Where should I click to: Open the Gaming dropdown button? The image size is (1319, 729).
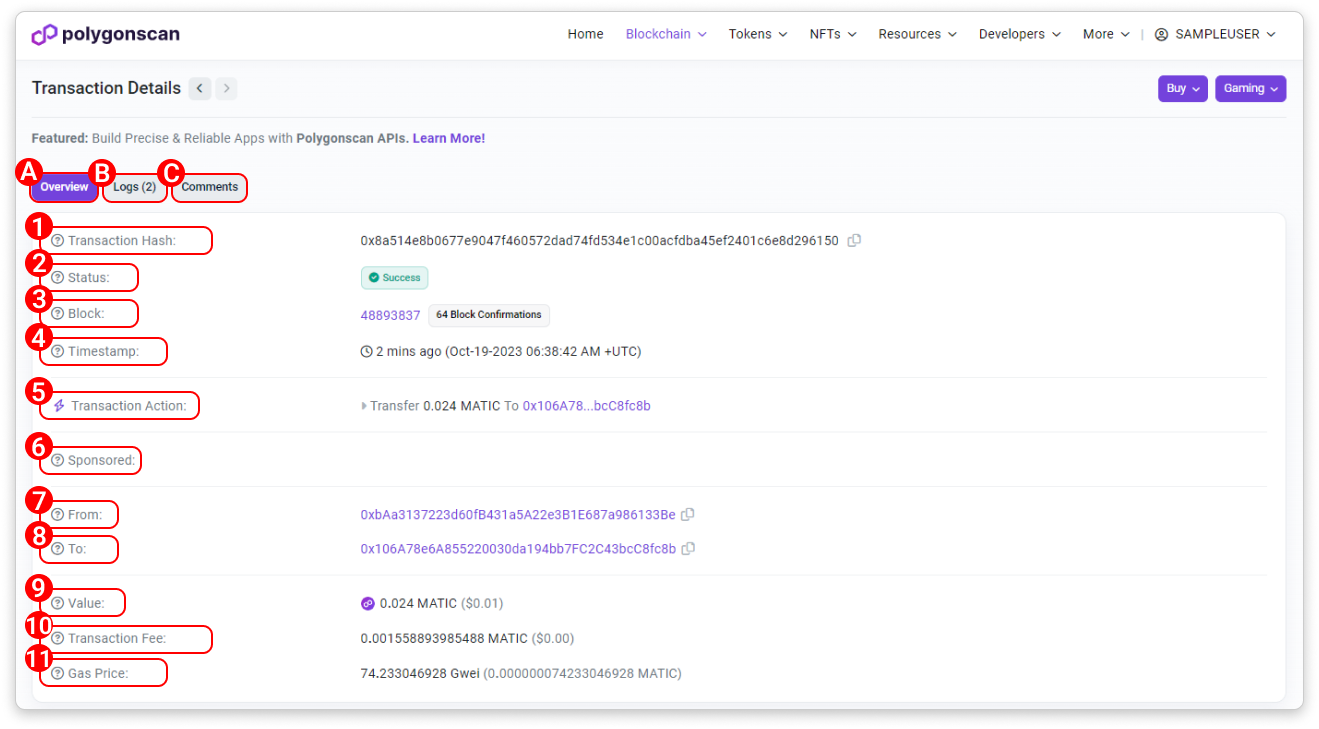click(x=1251, y=88)
